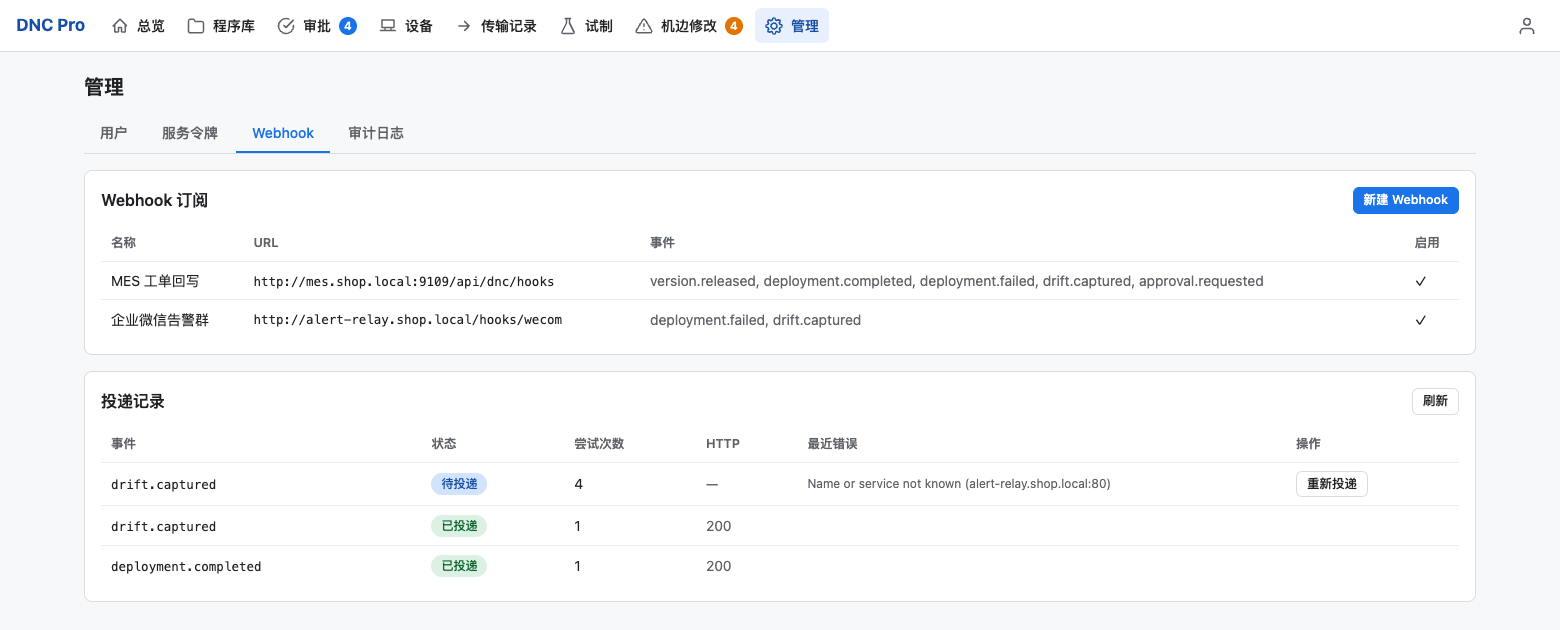The image size is (1560, 630).
Task: Click drift.captured in the 待投递 row
Action: tap(164, 484)
